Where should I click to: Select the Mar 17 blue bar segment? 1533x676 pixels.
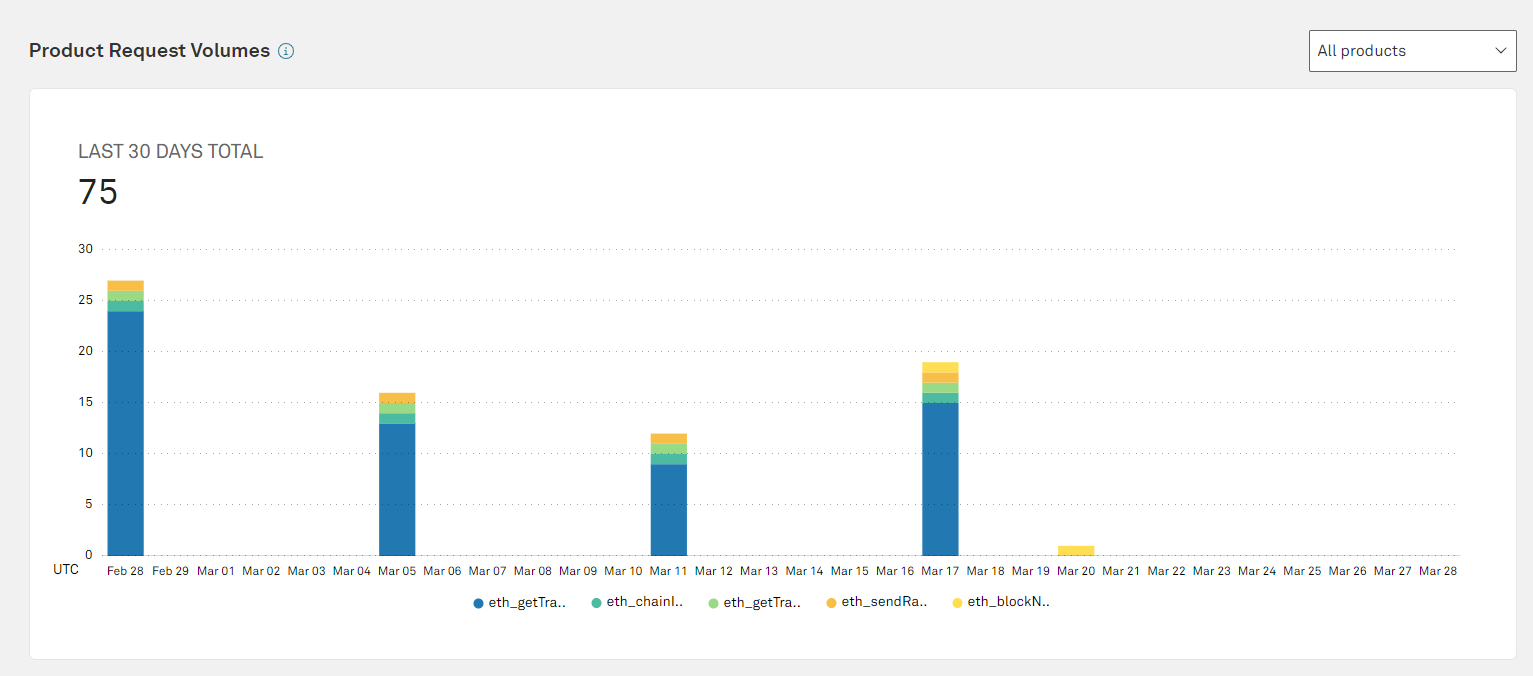click(x=940, y=479)
